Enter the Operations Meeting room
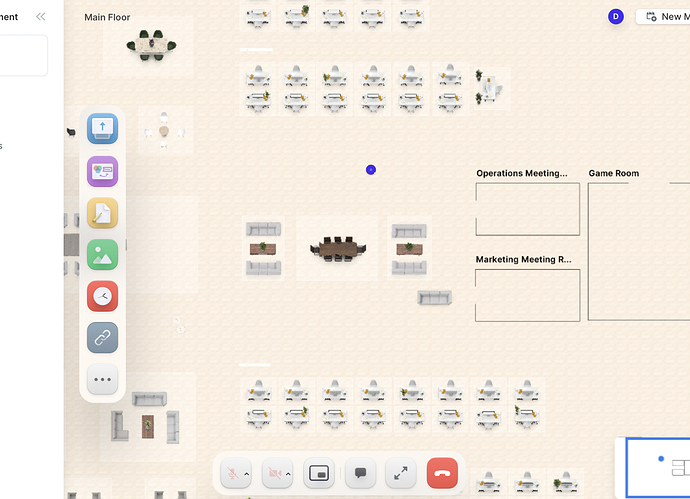 528,209
